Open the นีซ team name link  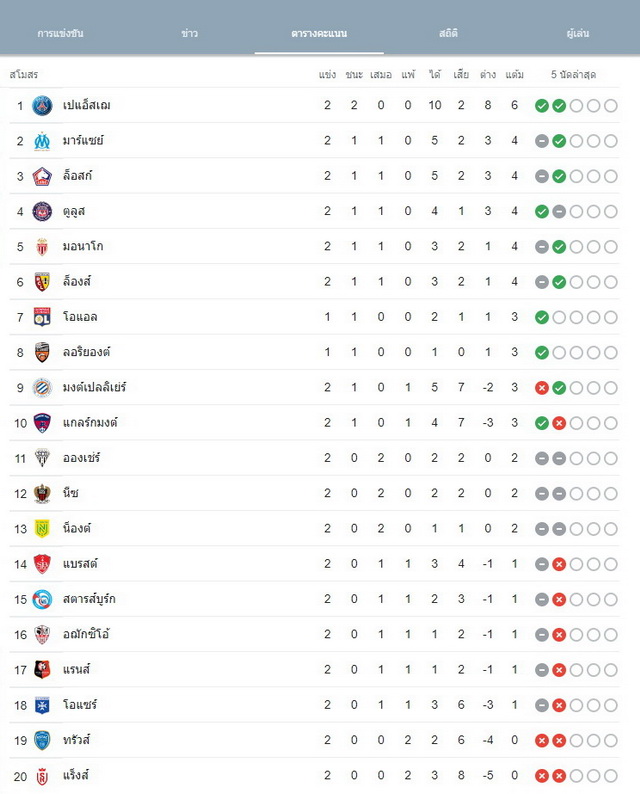70,493
